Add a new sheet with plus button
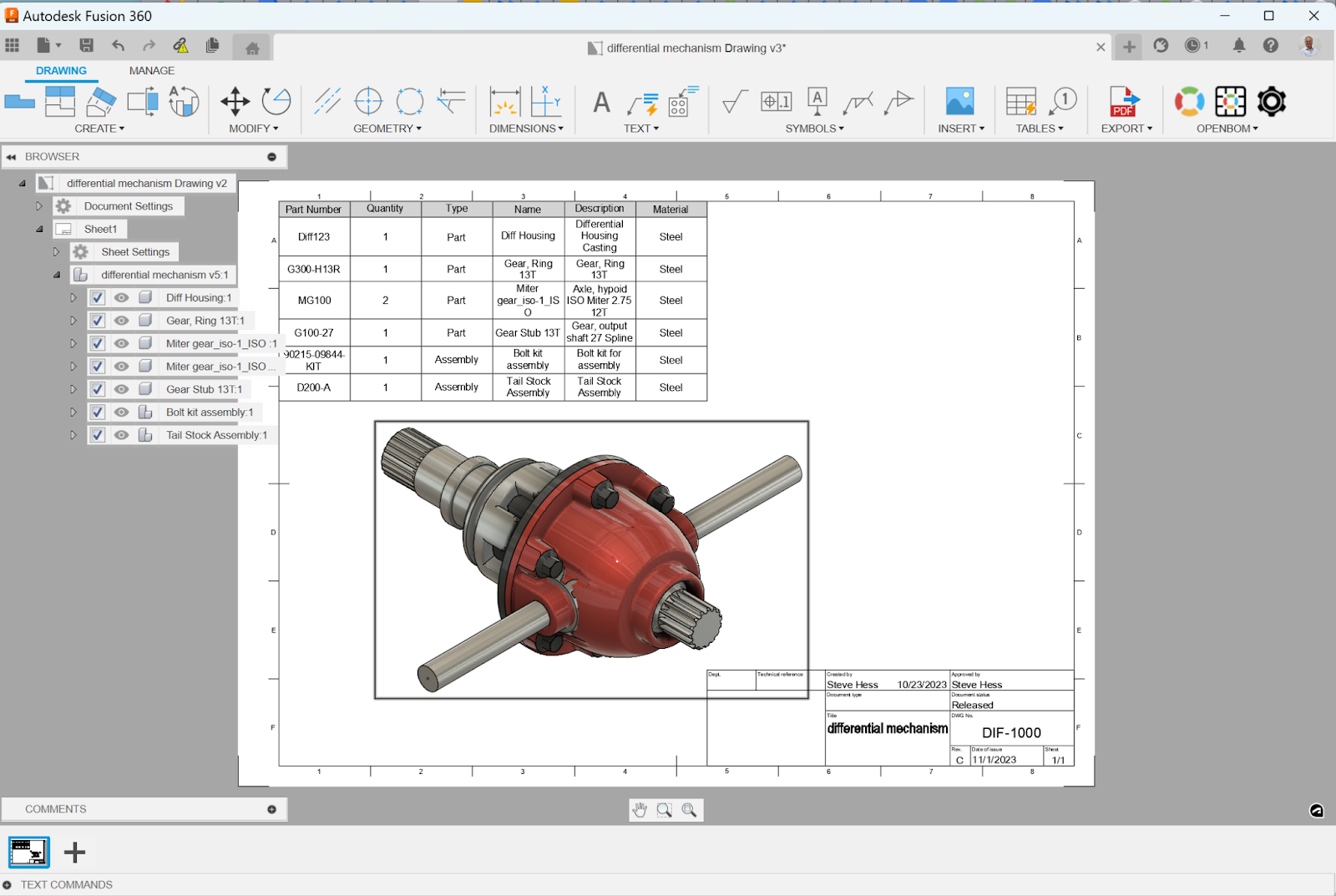The image size is (1336, 896). pos(75,853)
